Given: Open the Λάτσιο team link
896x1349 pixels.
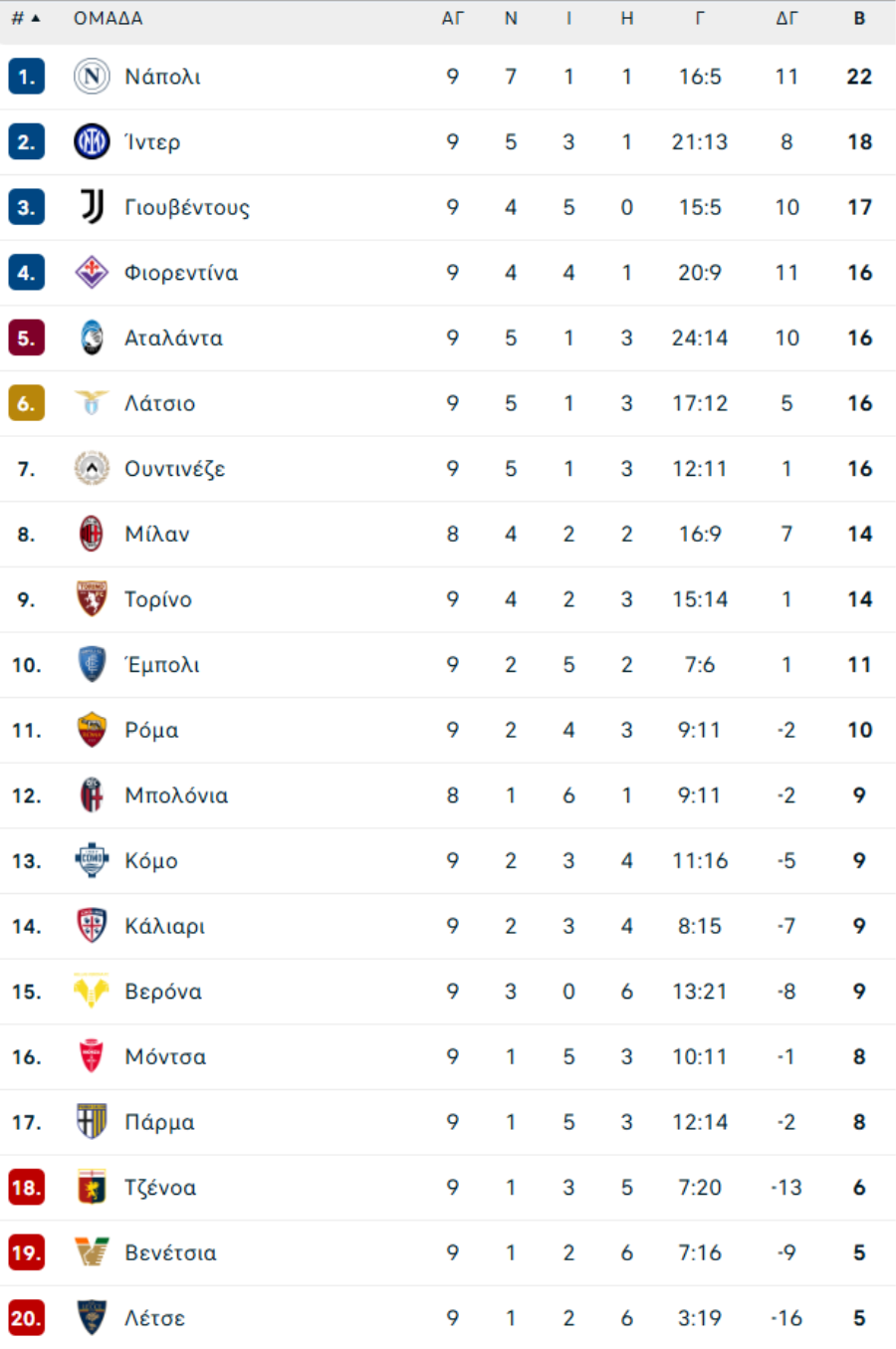Looking at the screenshot, I should point(159,403).
